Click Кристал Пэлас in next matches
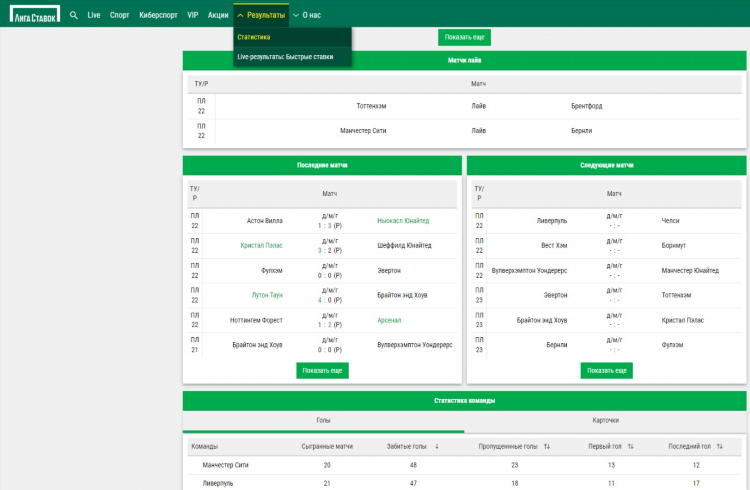This screenshot has width=750, height=490. (683, 320)
